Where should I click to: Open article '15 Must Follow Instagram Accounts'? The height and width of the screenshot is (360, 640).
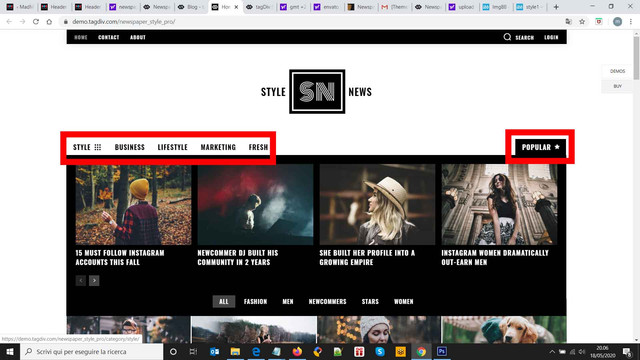pos(120,258)
